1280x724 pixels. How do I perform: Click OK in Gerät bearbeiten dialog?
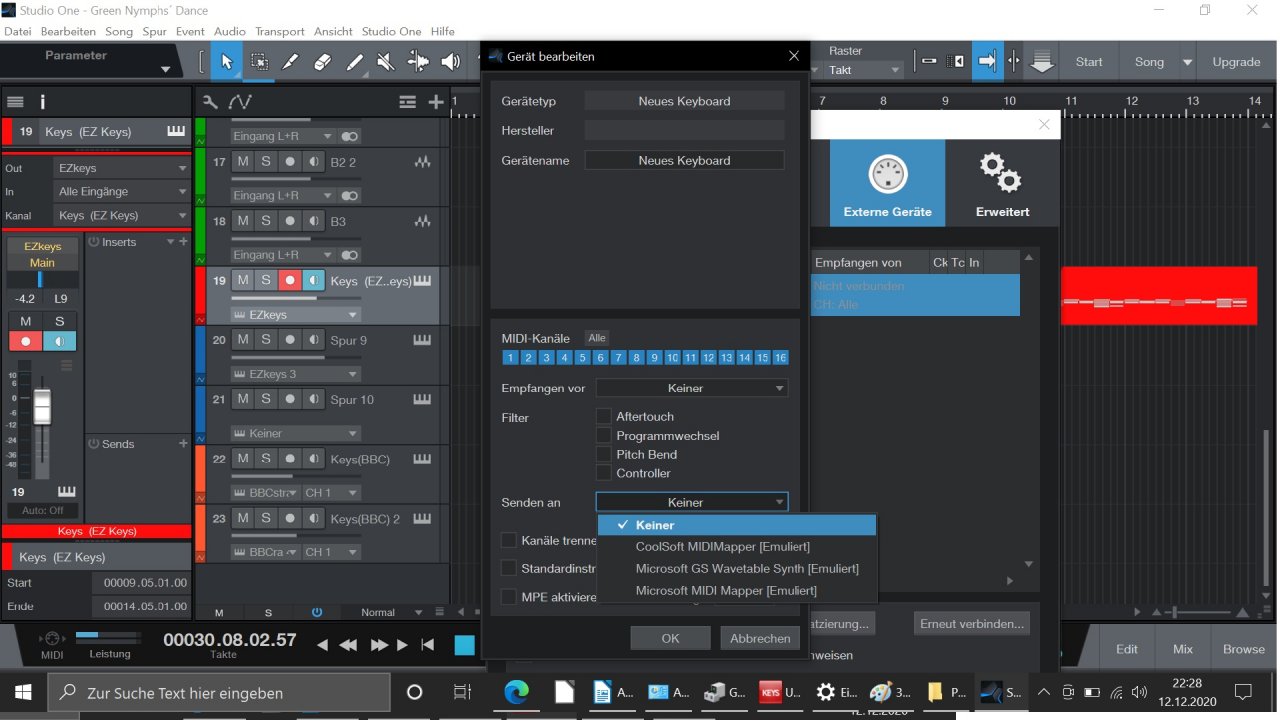coord(670,638)
